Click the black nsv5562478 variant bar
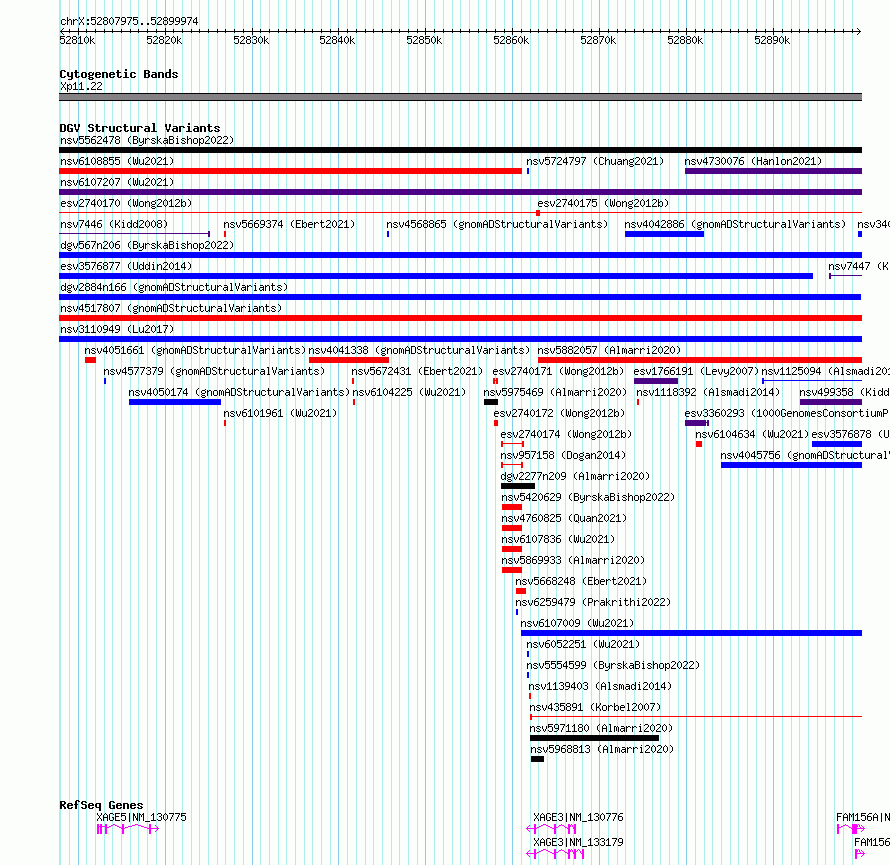This screenshot has height=865, width=890. [x=460, y=150]
